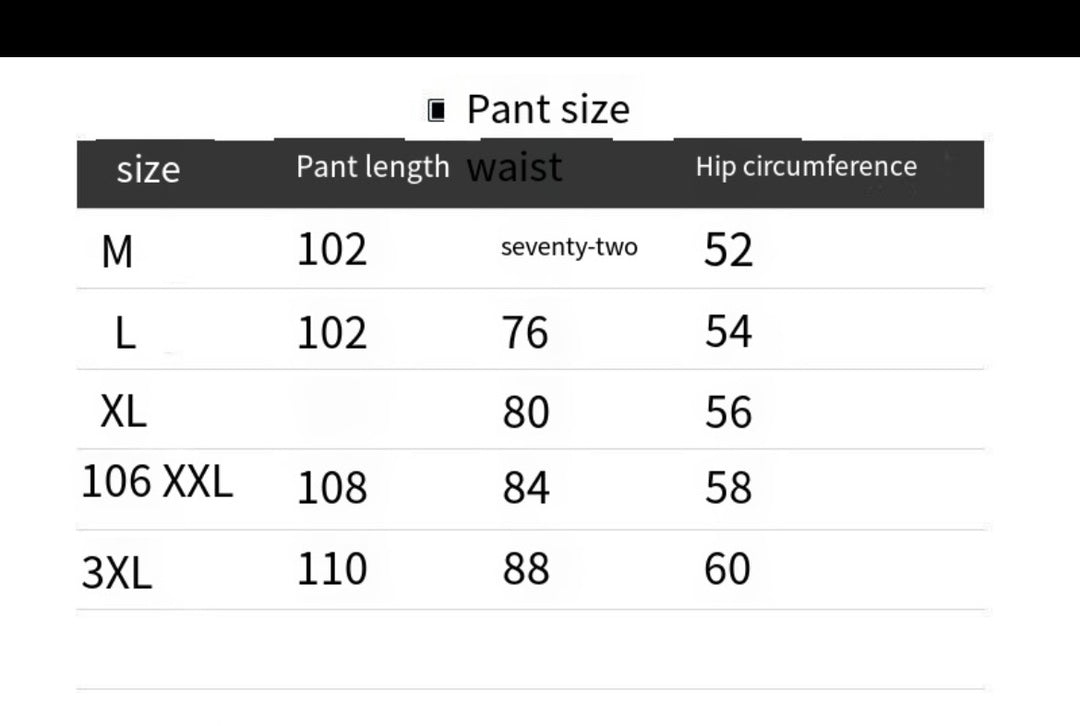Select pant length value 110
The width and height of the screenshot is (1080, 726).
332,569
